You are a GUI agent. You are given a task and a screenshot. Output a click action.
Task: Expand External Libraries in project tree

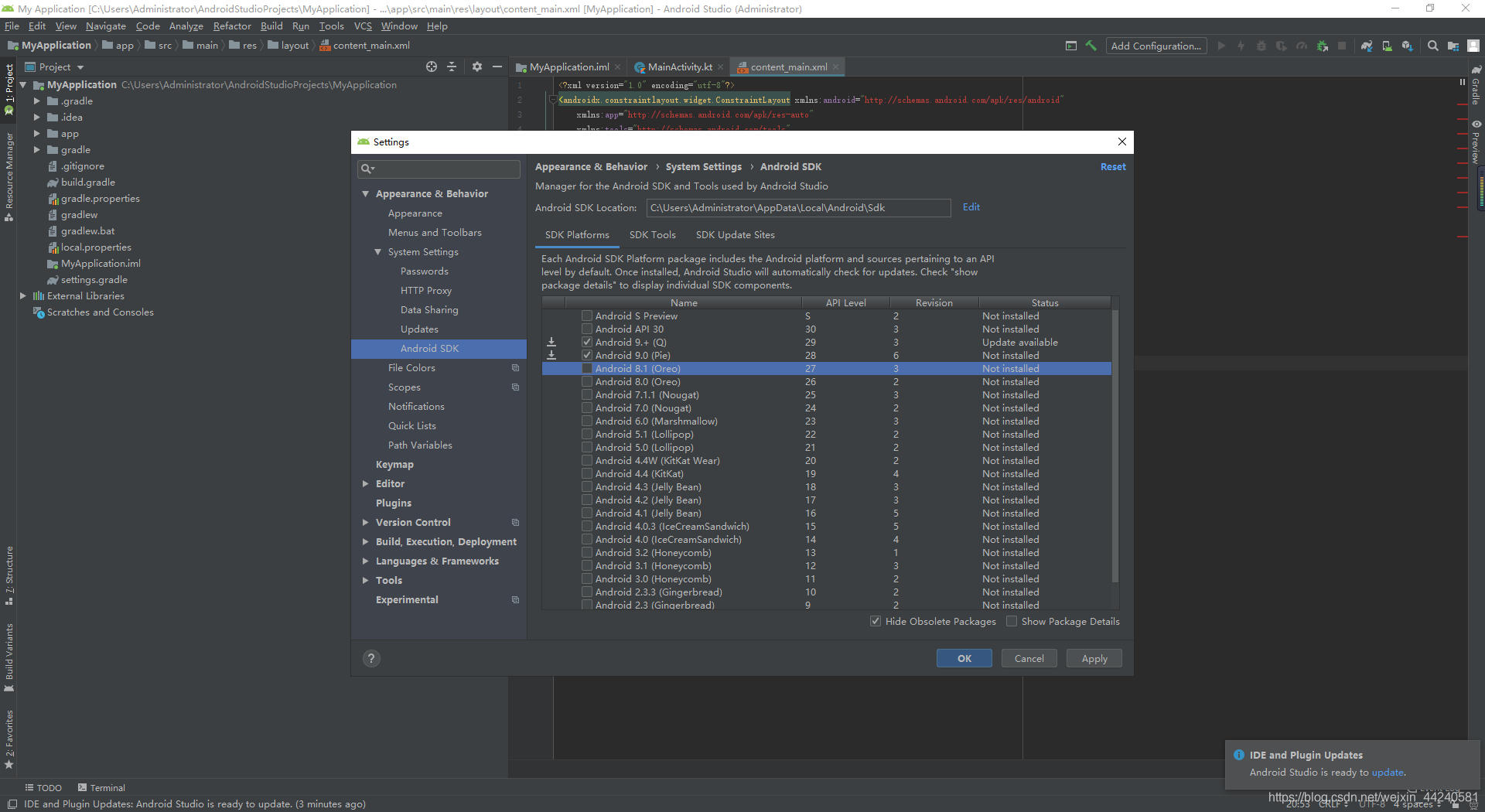[x=22, y=295]
